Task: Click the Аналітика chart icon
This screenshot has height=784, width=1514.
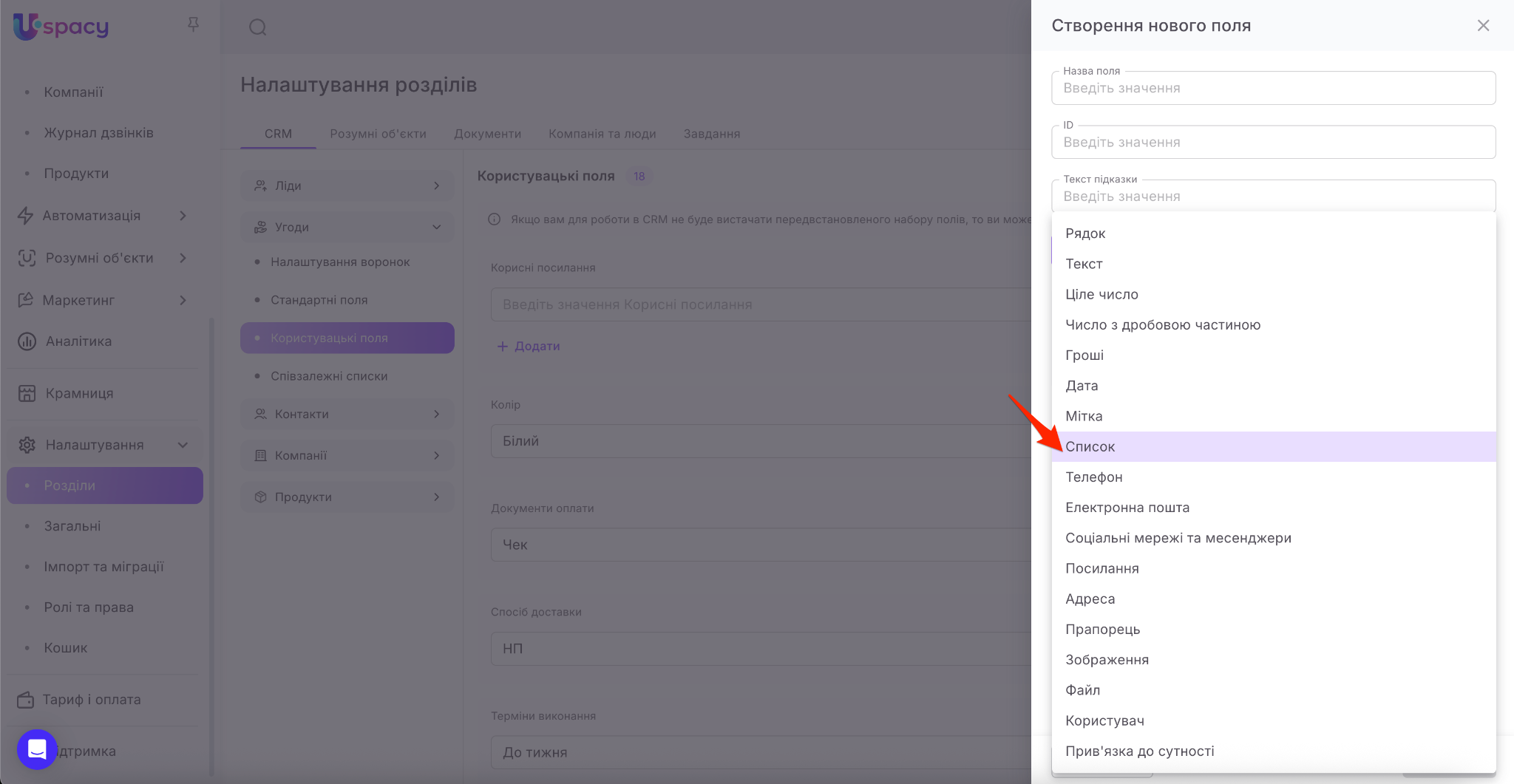Action: 27,341
